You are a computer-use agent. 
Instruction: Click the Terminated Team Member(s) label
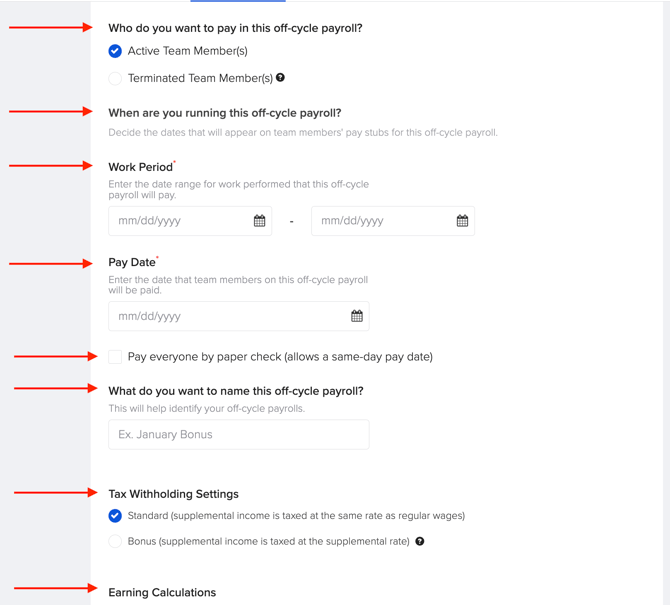[x=200, y=79]
